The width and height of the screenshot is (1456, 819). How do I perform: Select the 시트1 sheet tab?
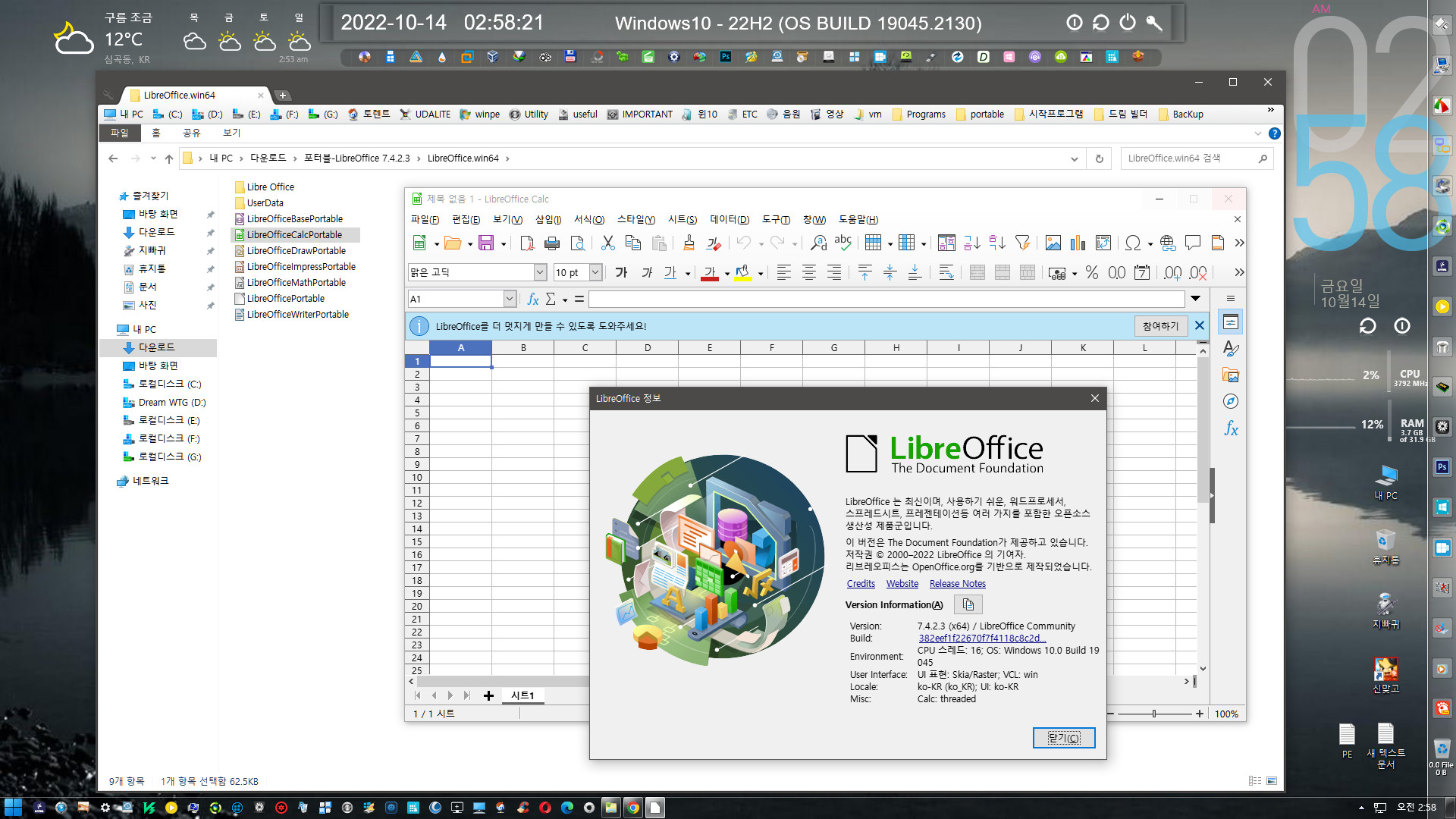[x=522, y=695]
